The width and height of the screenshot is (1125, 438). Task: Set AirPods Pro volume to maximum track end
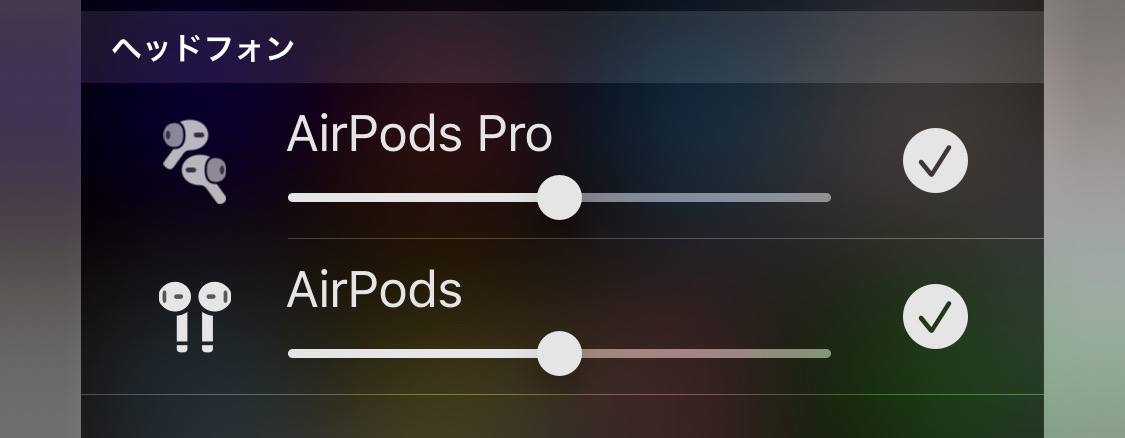coord(827,197)
